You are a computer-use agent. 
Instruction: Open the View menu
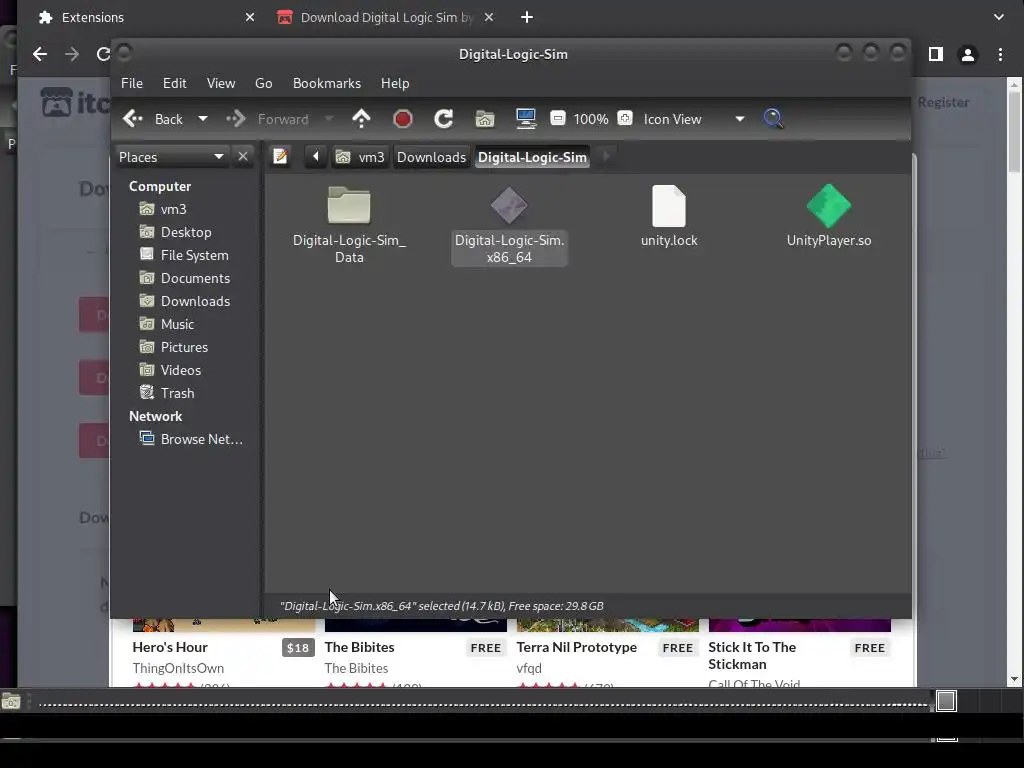tap(221, 84)
